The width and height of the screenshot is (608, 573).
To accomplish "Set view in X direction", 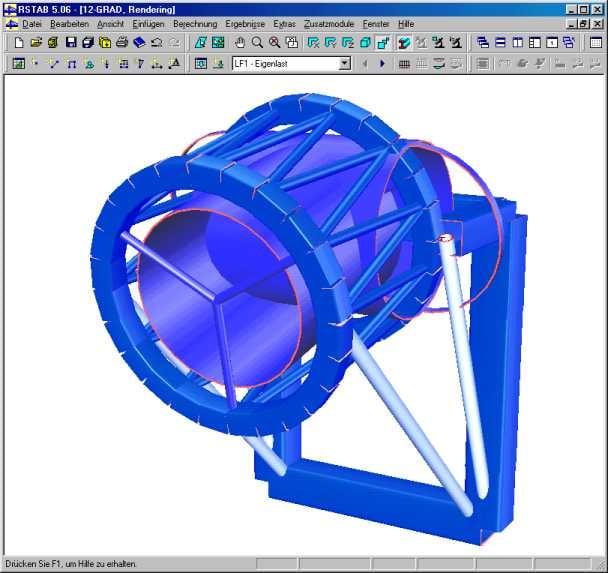I will pos(313,42).
